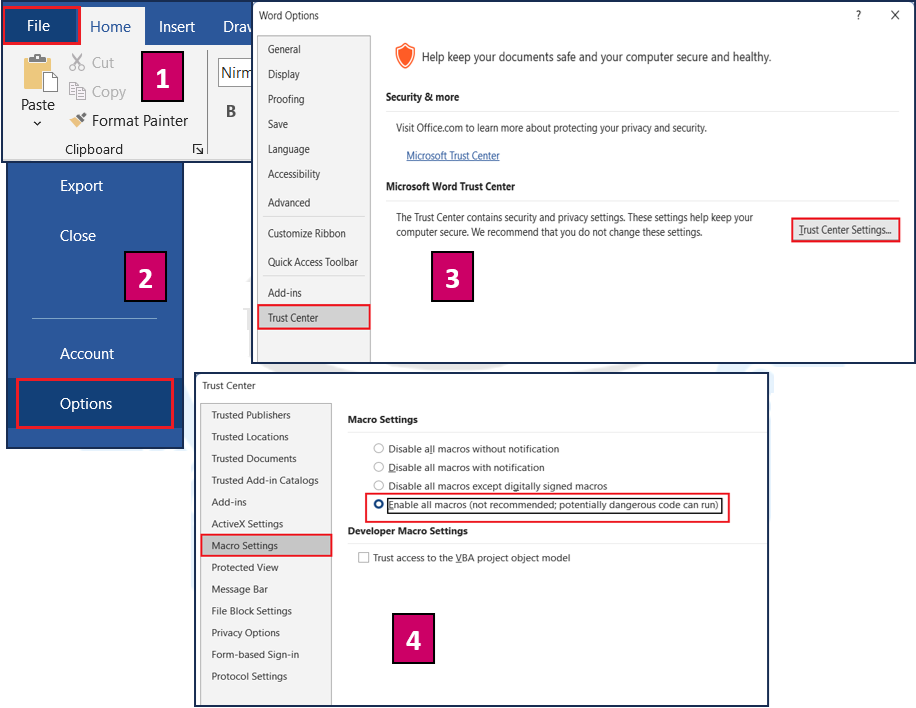Viewport: 916px width, 708px height.
Task: Select Macro Settings in Trust Center
Action: click(266, 546)
